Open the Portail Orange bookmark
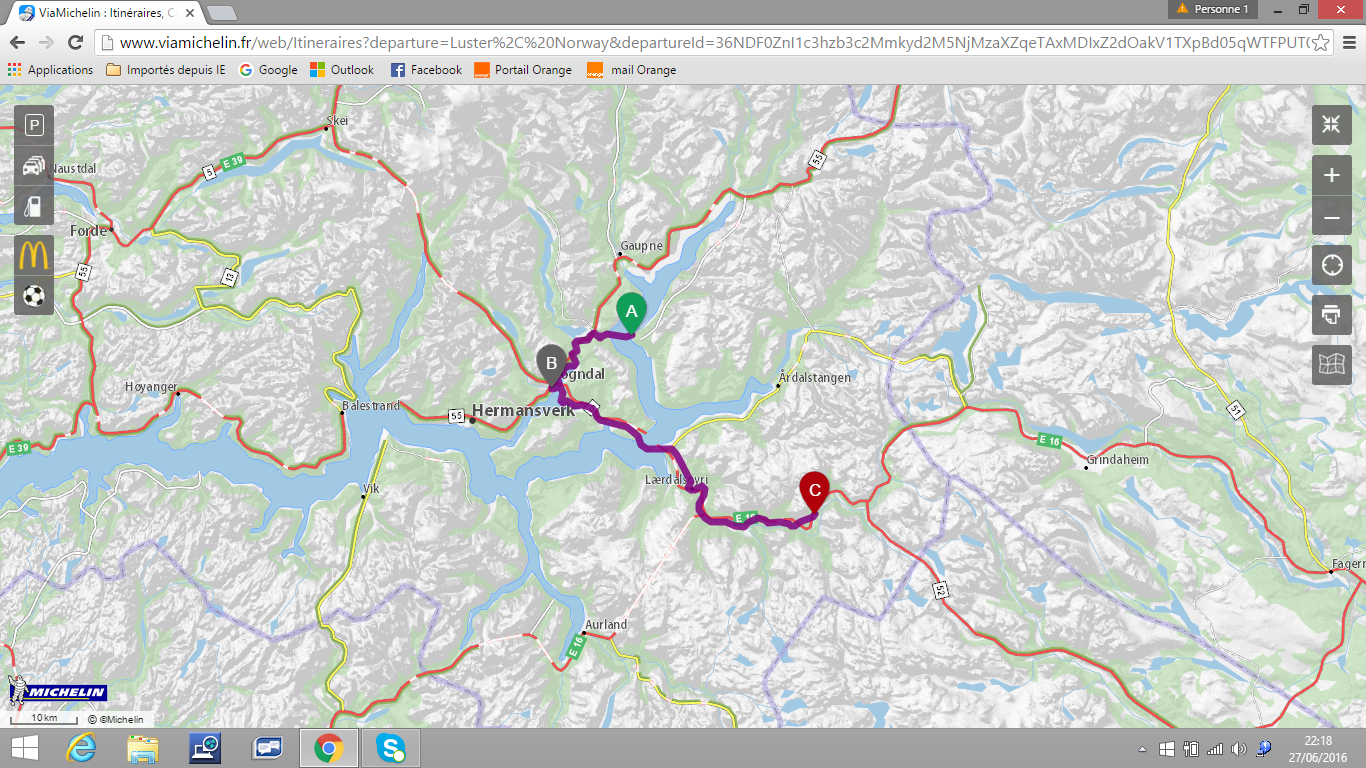The height and width of the screenshot is (768, 1366). coord(523,70)
